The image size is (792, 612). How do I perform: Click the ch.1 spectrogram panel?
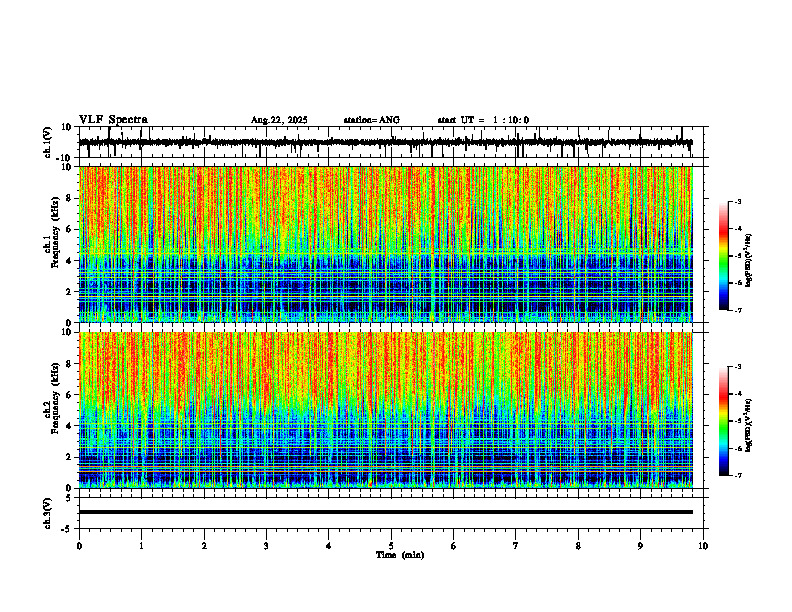(386, 244)
